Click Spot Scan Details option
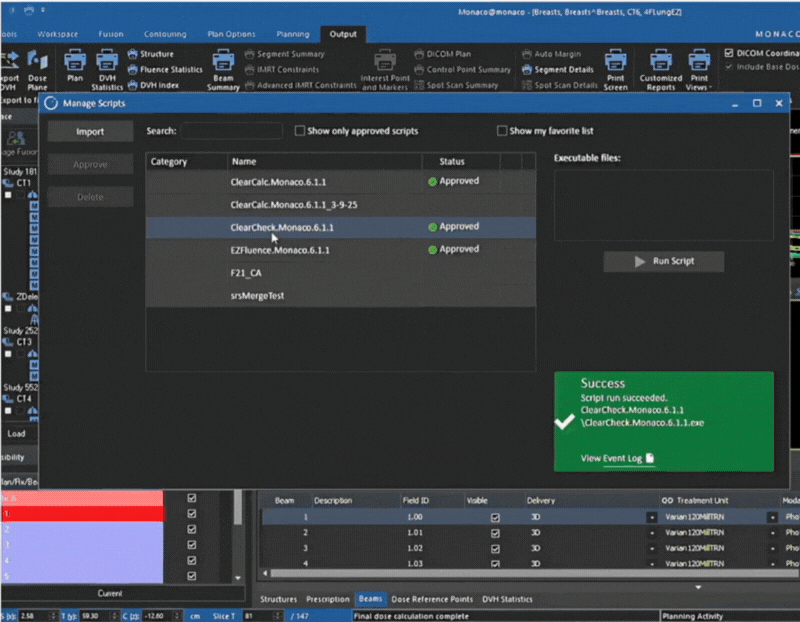 [560, 85]
